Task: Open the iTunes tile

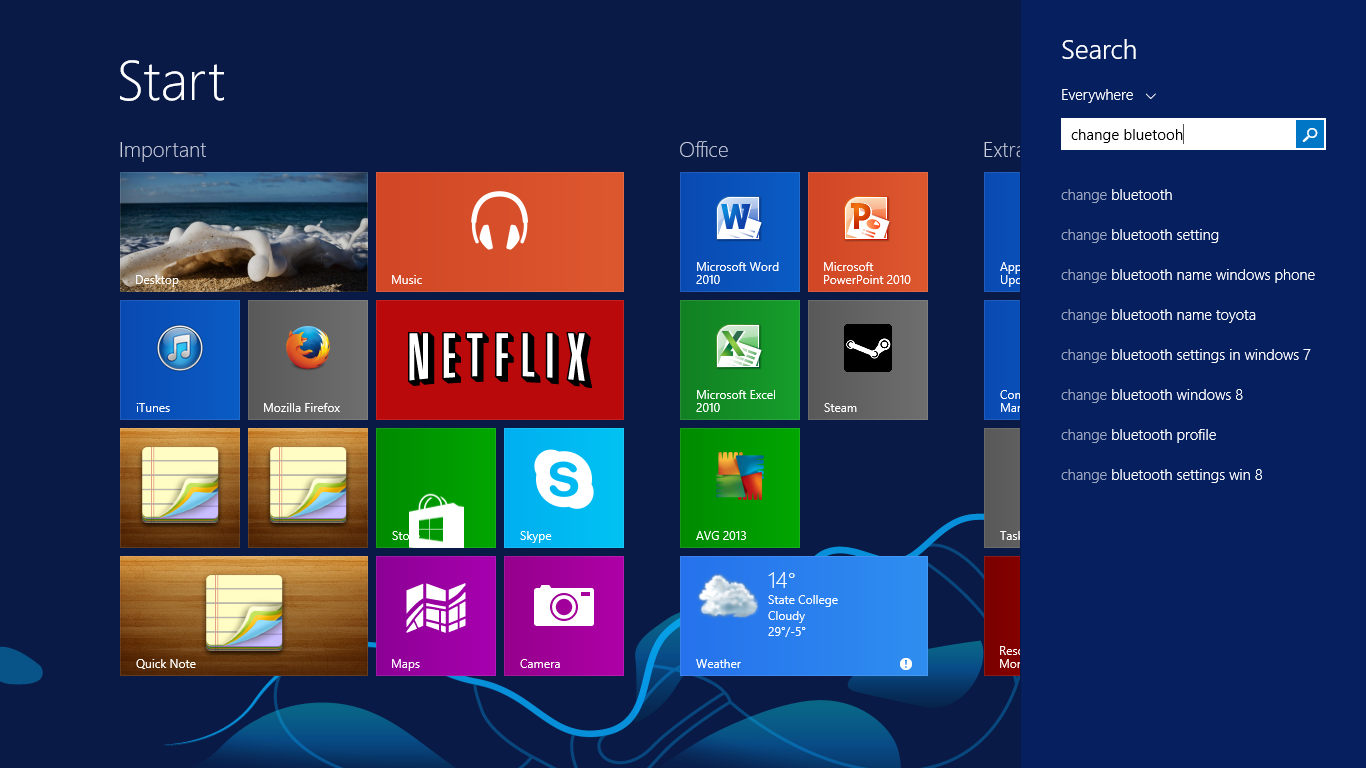Action: pos(180,360)
